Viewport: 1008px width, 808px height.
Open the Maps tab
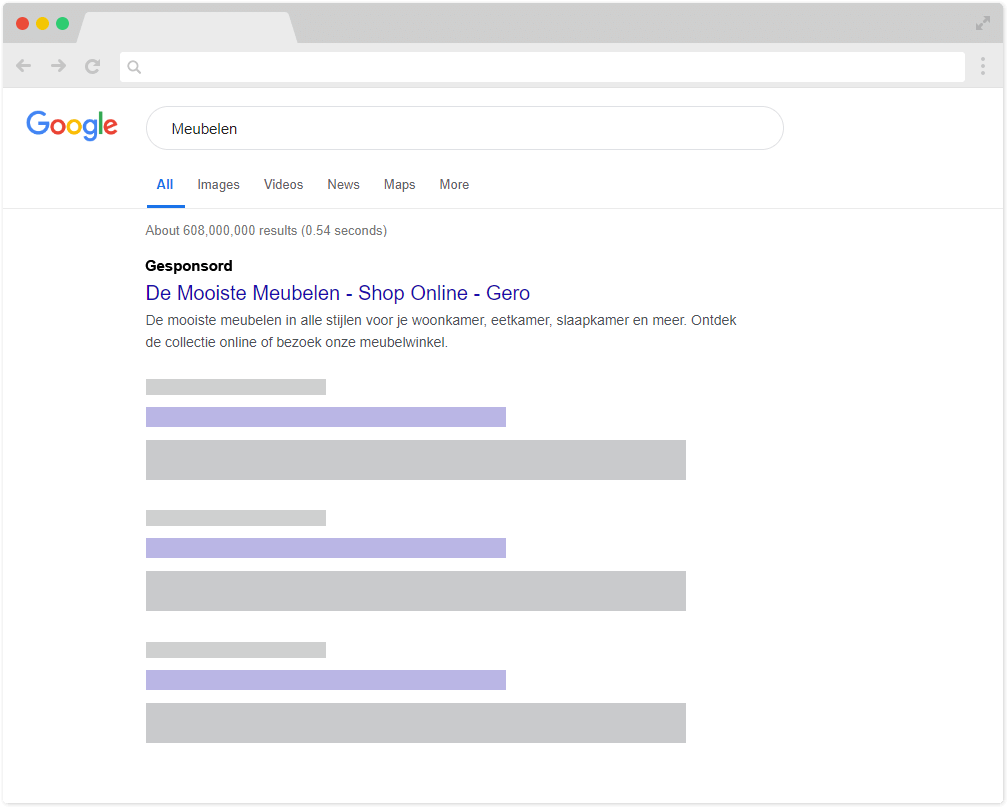399,185
